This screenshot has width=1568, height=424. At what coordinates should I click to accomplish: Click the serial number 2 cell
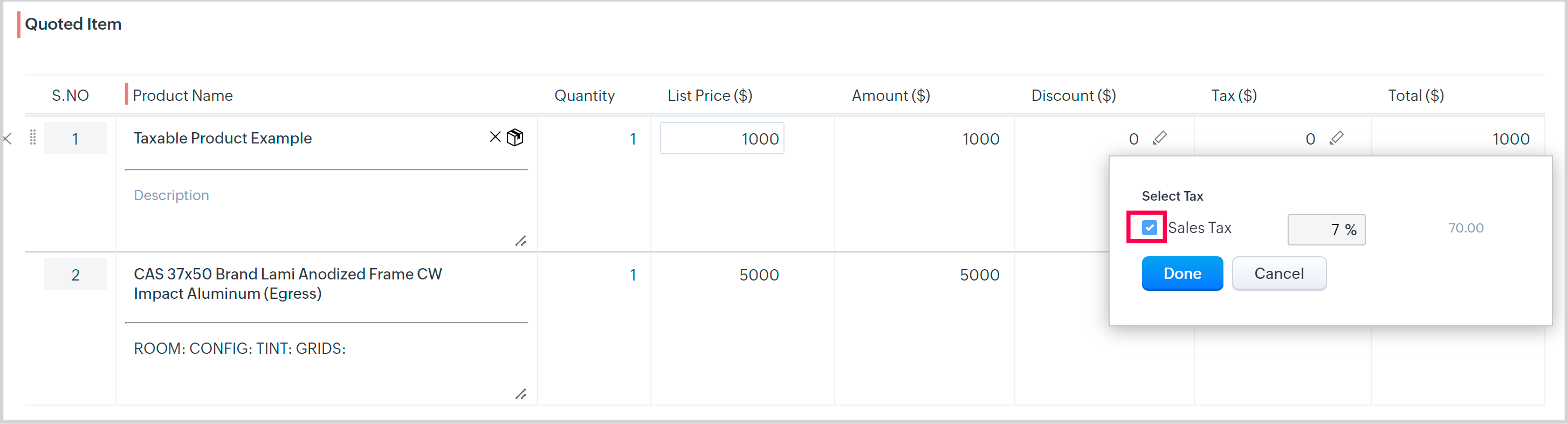pos(75,275)
